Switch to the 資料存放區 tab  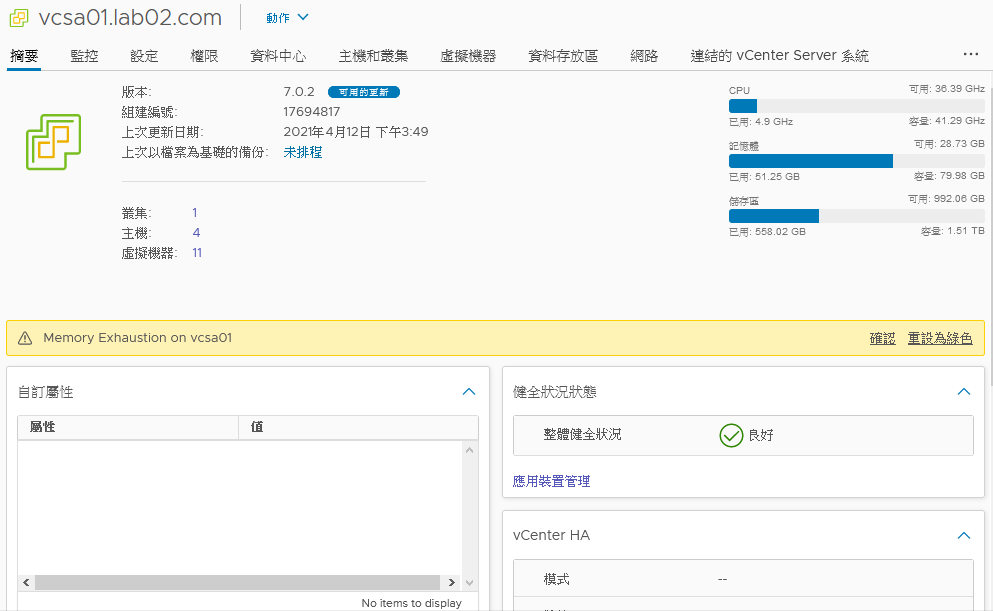[563, 56]
